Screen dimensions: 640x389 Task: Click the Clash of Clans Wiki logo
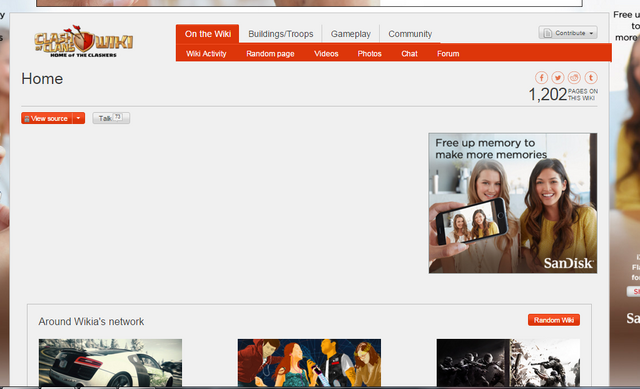[x=84, y=41]
